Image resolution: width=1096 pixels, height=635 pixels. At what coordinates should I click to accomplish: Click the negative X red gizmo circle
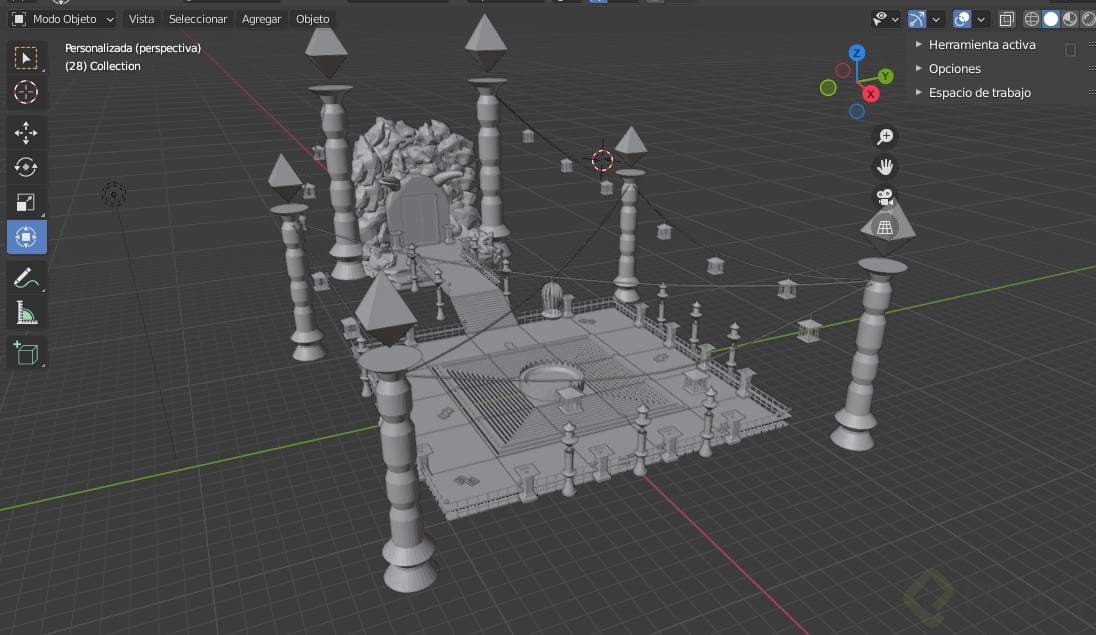[843, 71]
